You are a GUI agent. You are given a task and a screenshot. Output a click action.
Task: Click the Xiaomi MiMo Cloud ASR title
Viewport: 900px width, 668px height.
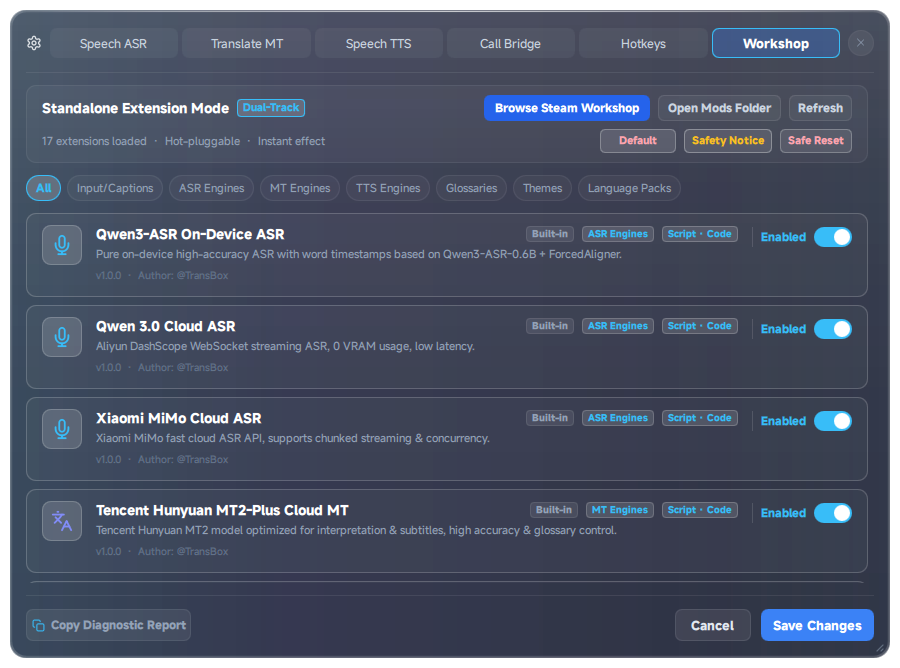tap(179, 418)
